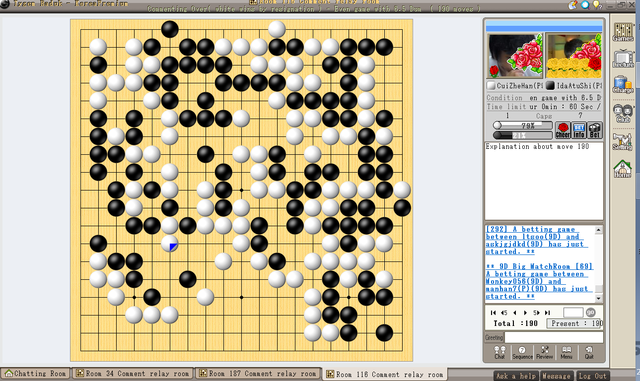
Task: Jump to last move
Action: pos(547,312)
